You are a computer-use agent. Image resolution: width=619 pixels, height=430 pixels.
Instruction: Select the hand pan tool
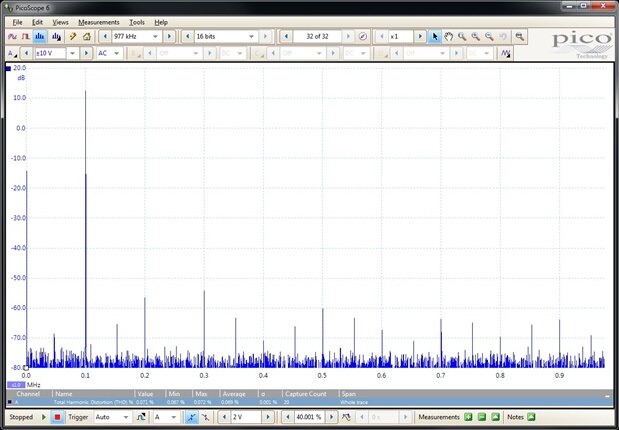click(x=449, y=36)
